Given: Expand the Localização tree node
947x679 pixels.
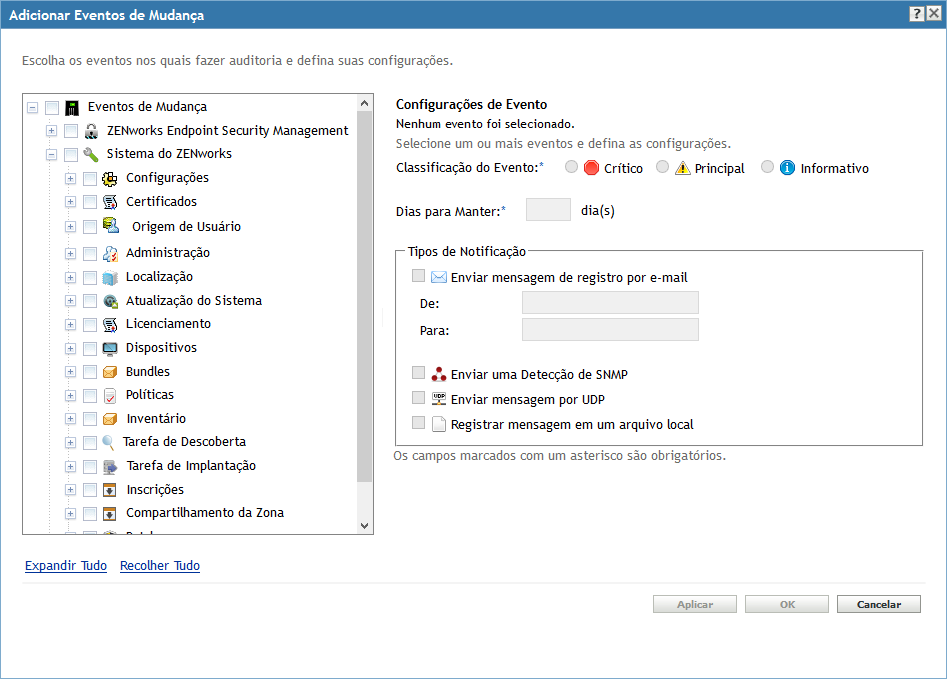Looking at the screenshot, I should tap(71, 277).
